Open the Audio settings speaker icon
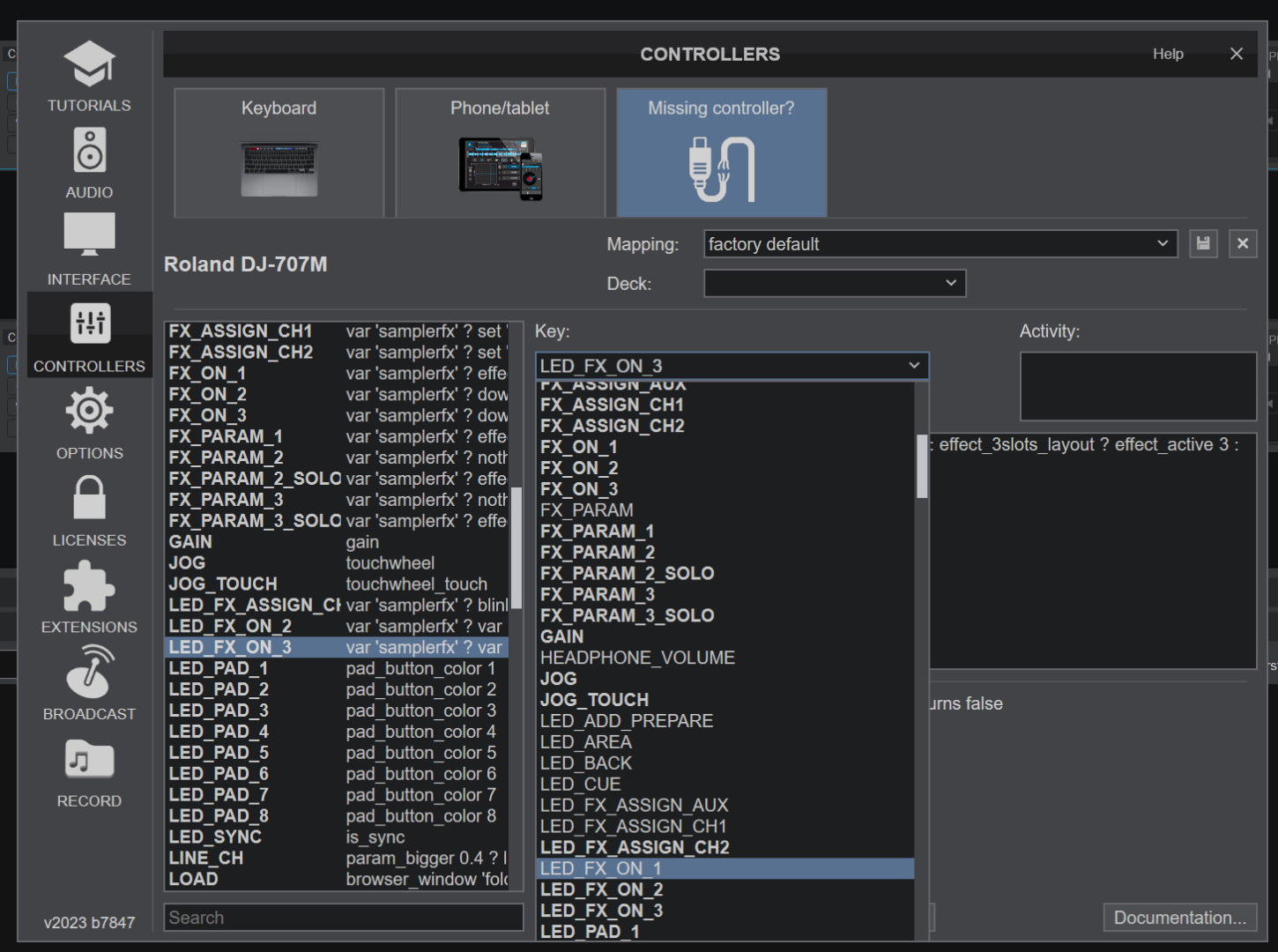Viewport: 1278px width, 952px height. coord(89,151)
